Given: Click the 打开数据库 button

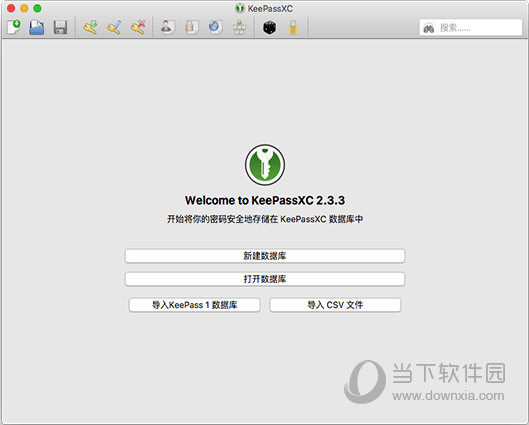Looking at the screenshot, I should coord(265,279).
